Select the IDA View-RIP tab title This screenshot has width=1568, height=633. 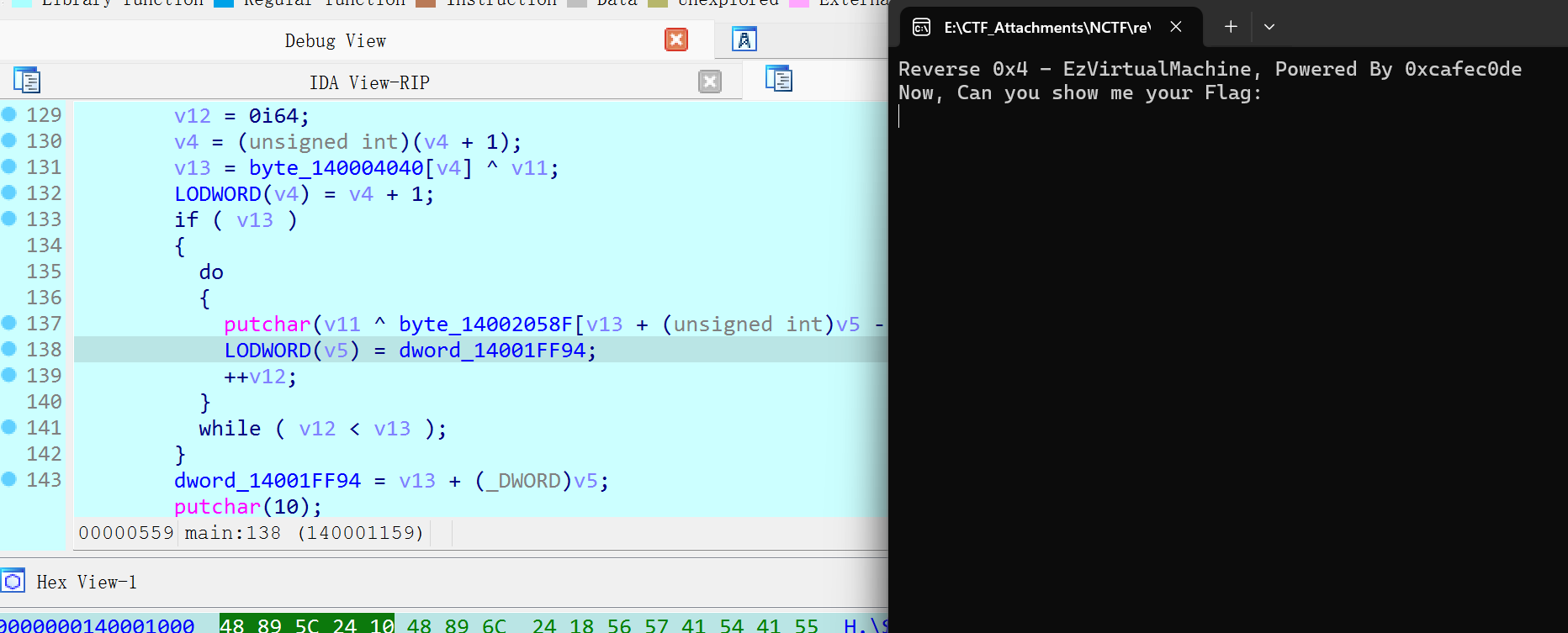coord(369,82)
